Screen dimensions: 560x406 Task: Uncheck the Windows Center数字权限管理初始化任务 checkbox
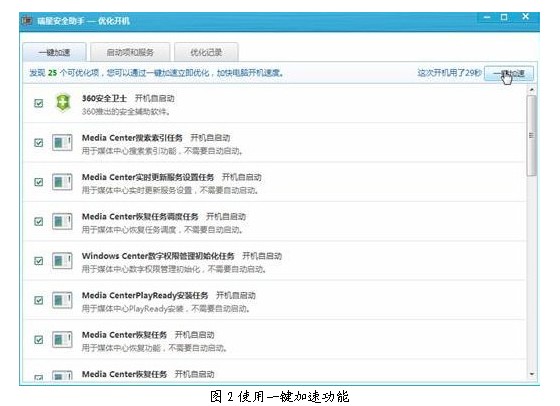coord(39,261)
